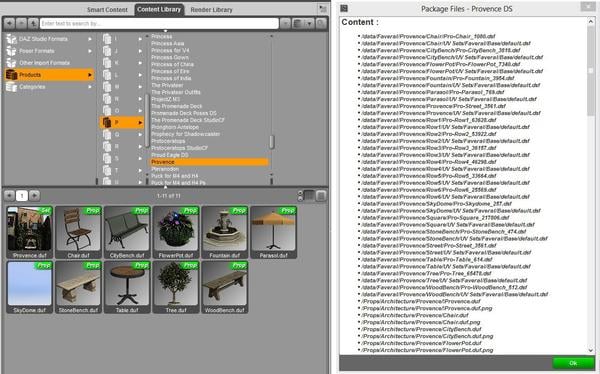Toggle the list view button in results bar
Viewport: 600px width, 374px height.
click(321, 196)
